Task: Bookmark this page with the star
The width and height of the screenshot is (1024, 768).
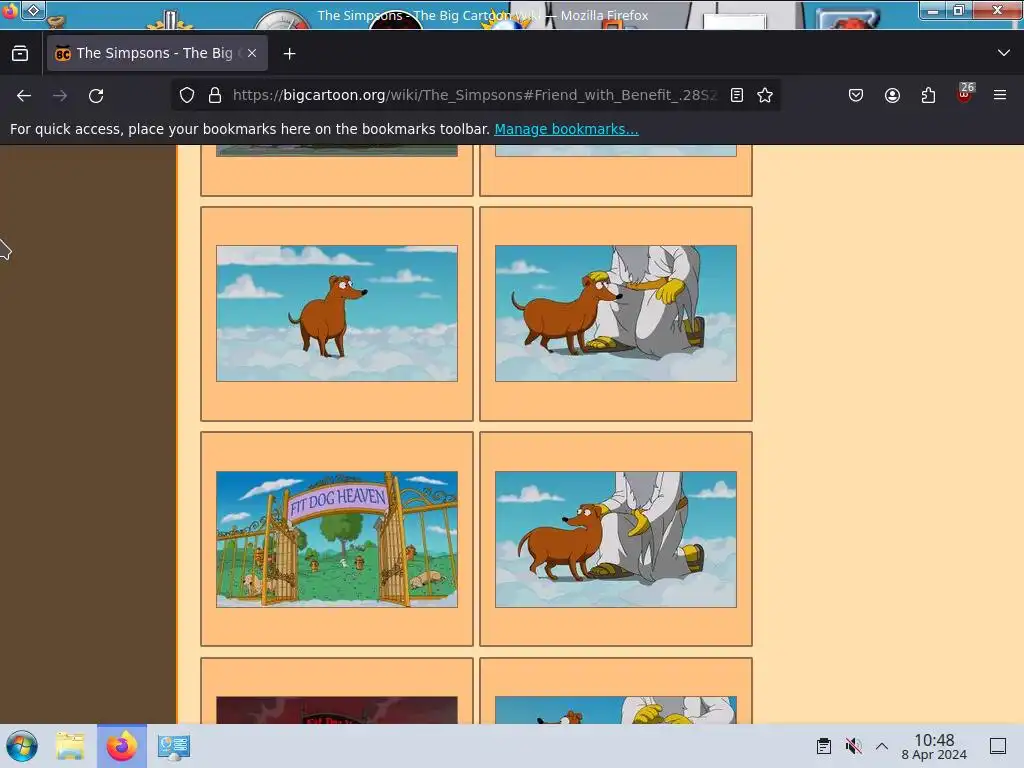Action: pos(765,95)
